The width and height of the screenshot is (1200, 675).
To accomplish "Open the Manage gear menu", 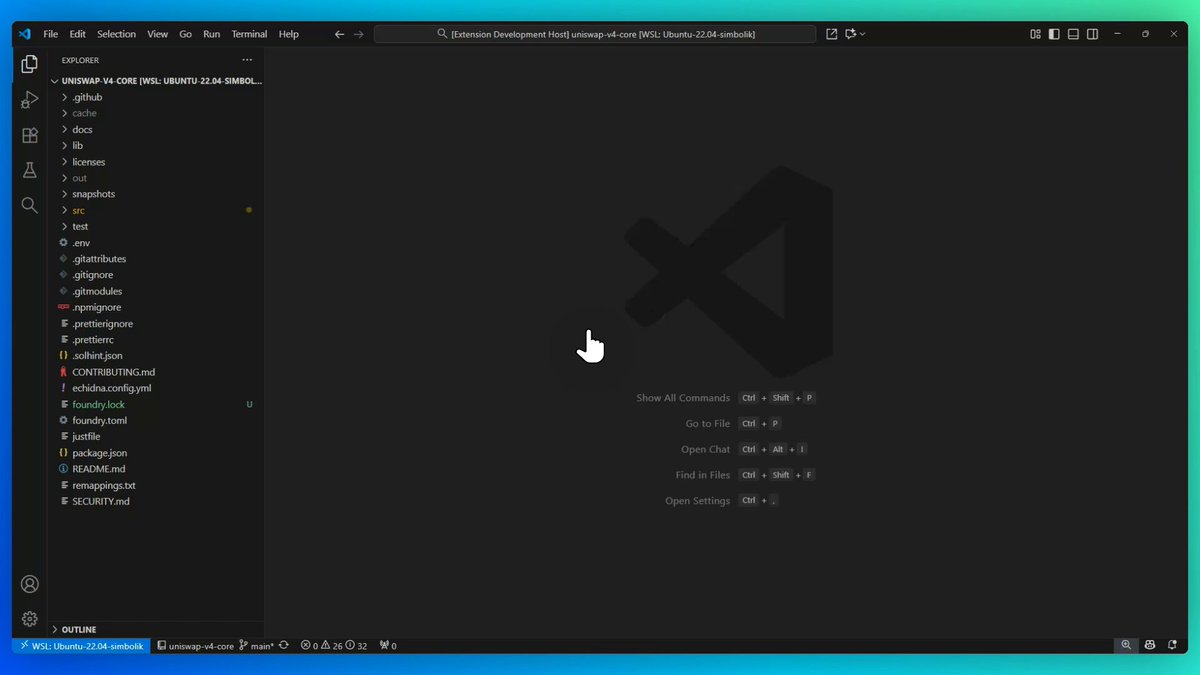I will (29, 619).
